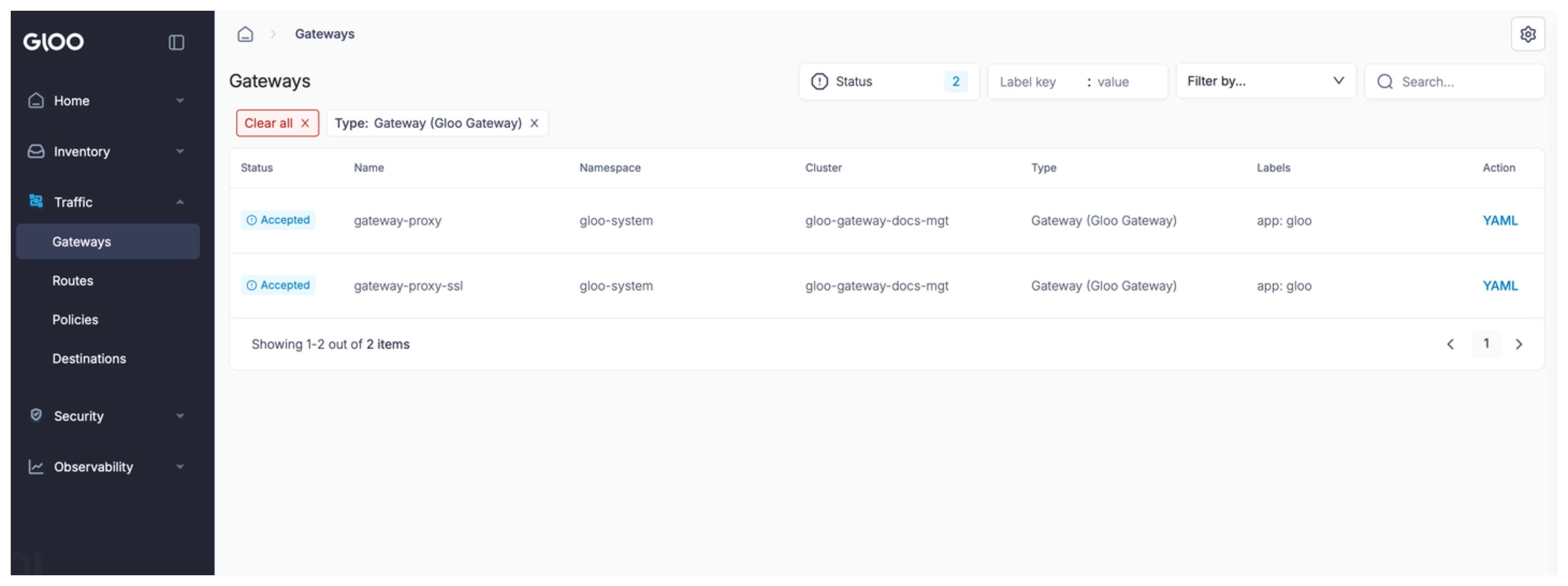Open the Status filter selector
Screen dimensions: 1568x586
[x=889, y=82]
